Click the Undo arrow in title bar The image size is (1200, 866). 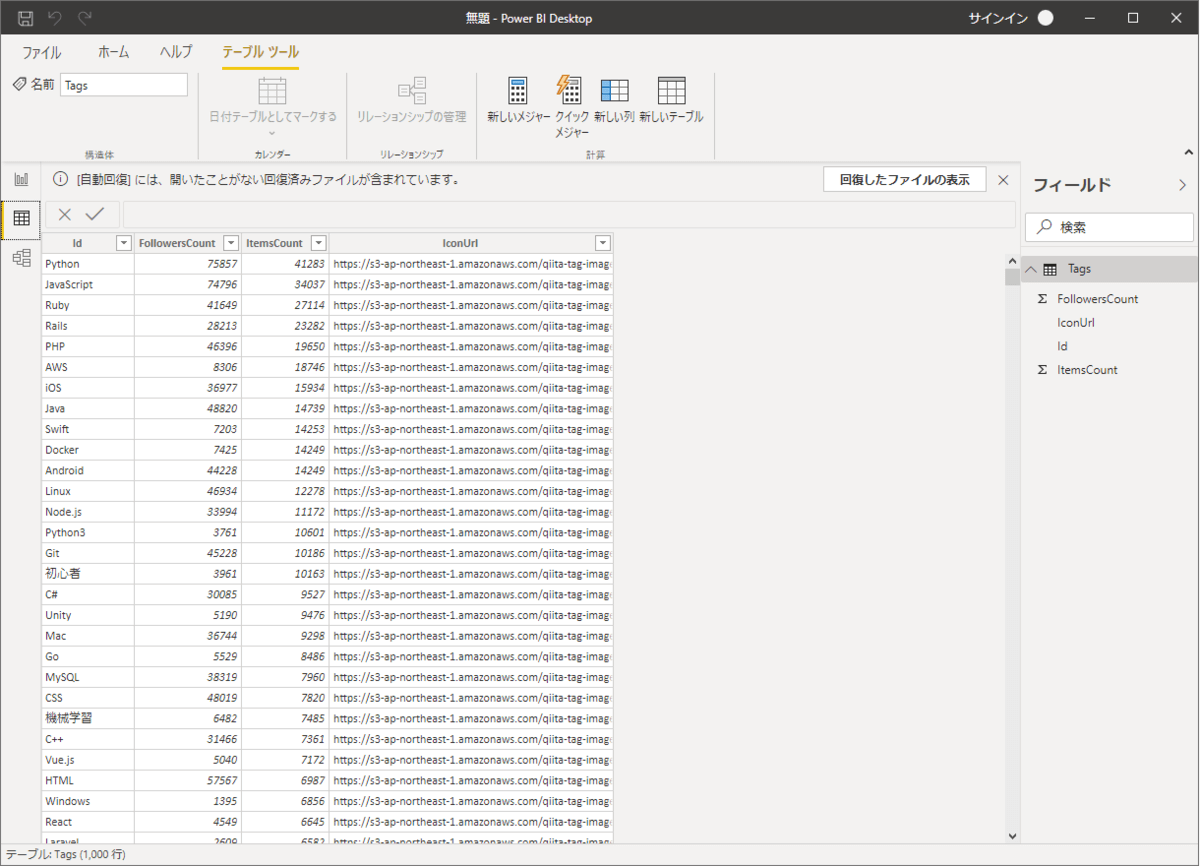pos(55,18)
